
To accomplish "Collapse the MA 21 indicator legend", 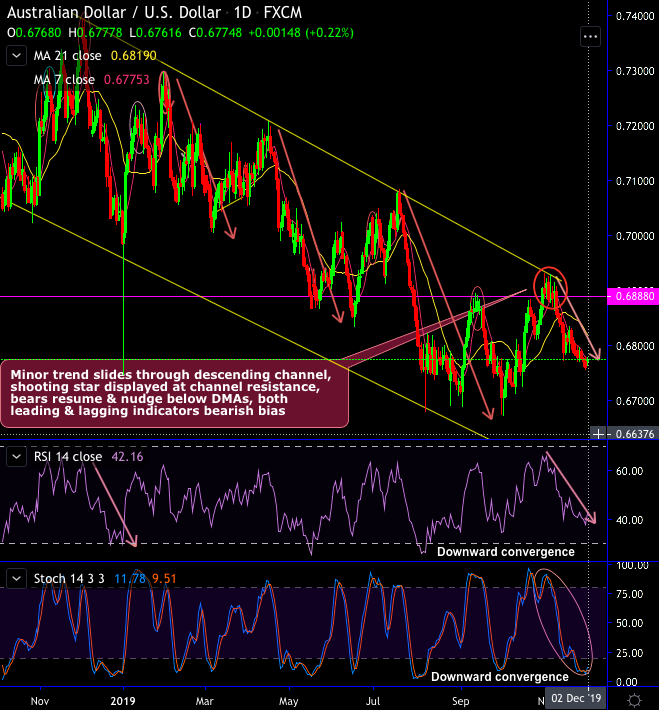I will 16,56.
